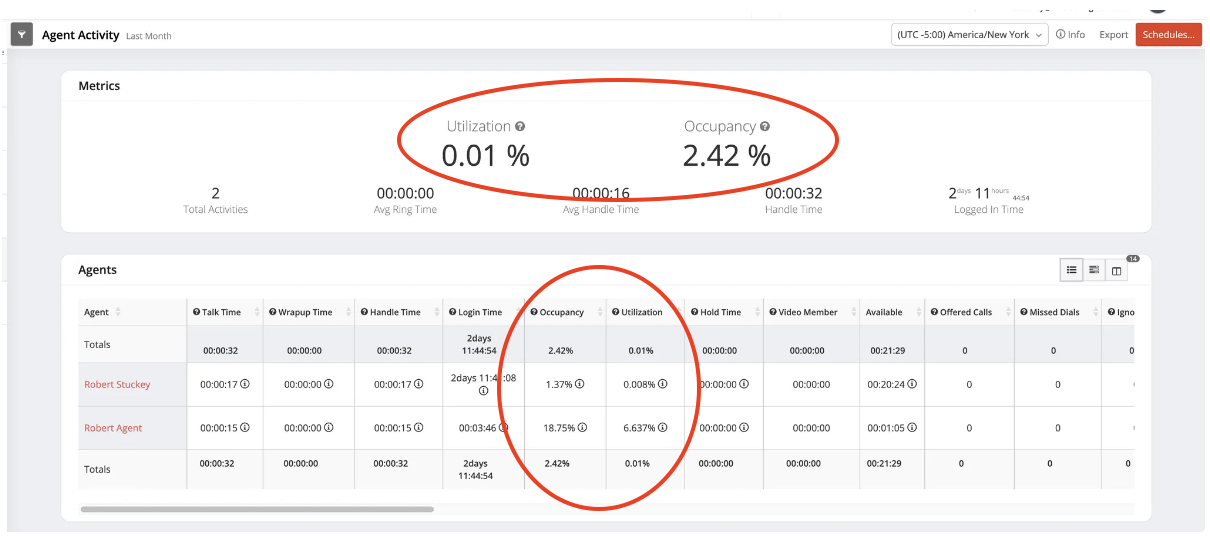Open the filter funnel icon beside Agent Activity
The image size is (1210, 548).
(x=22, y=35)
